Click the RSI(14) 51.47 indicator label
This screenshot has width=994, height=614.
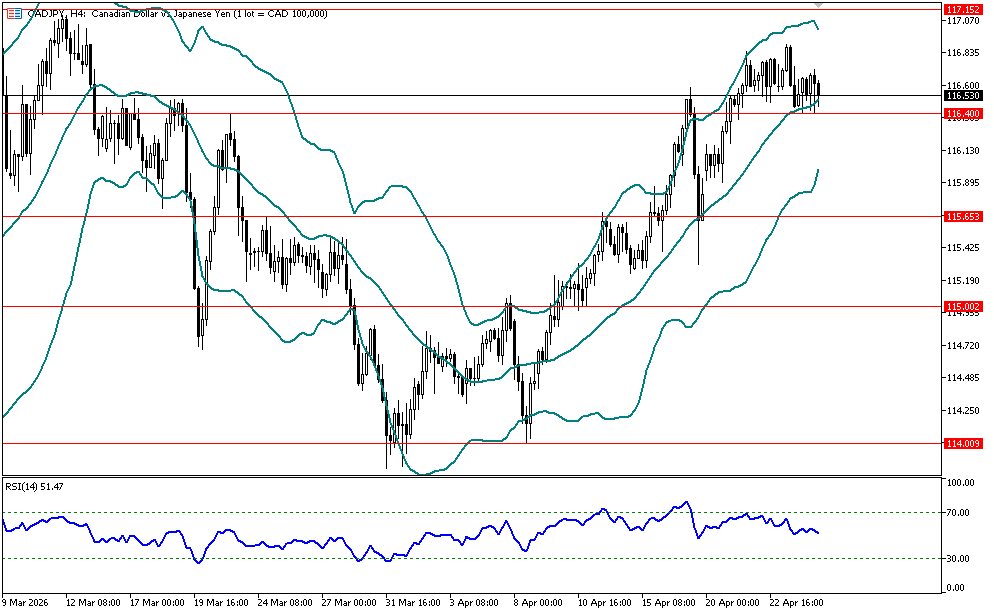[35, 485]
